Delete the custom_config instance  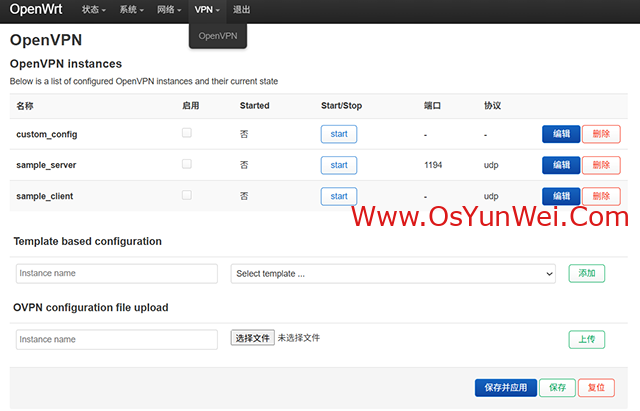pyautogui.click(x=600, y=134)
